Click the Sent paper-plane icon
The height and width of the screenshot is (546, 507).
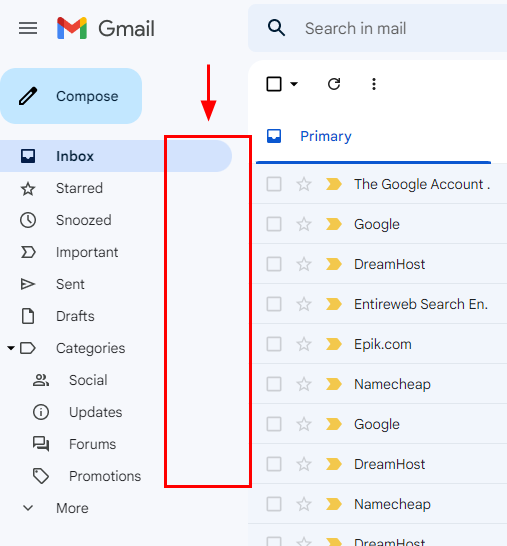pos(28,284)
